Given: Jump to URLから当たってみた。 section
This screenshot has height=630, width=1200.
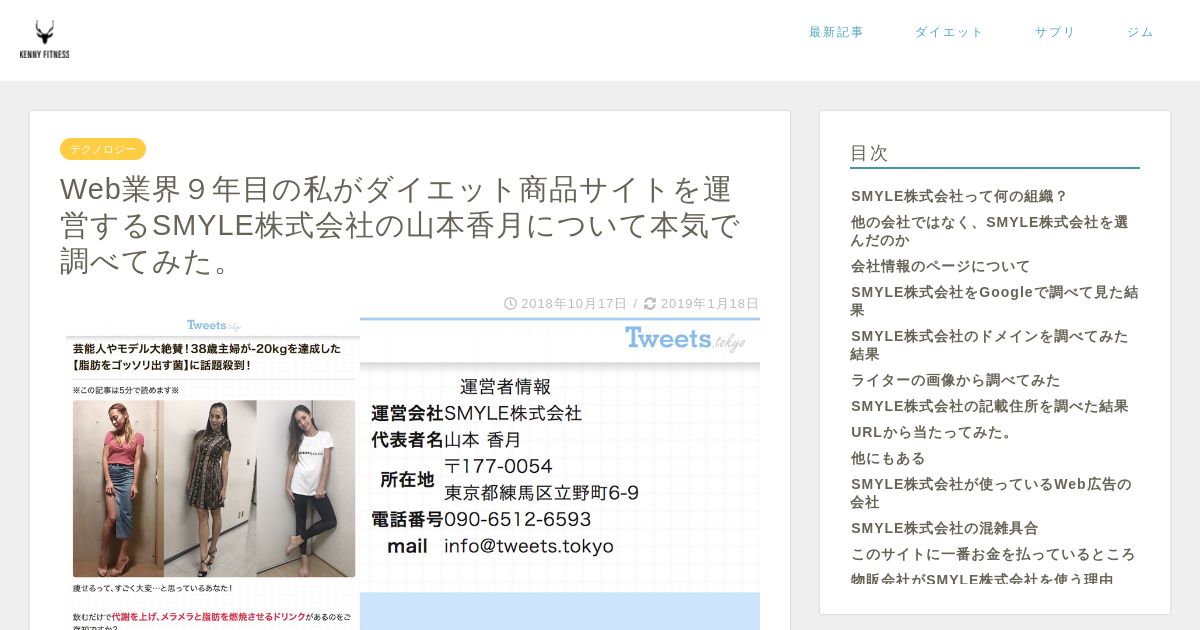Looking at the screenshot, I should click(x=932, y=432).
